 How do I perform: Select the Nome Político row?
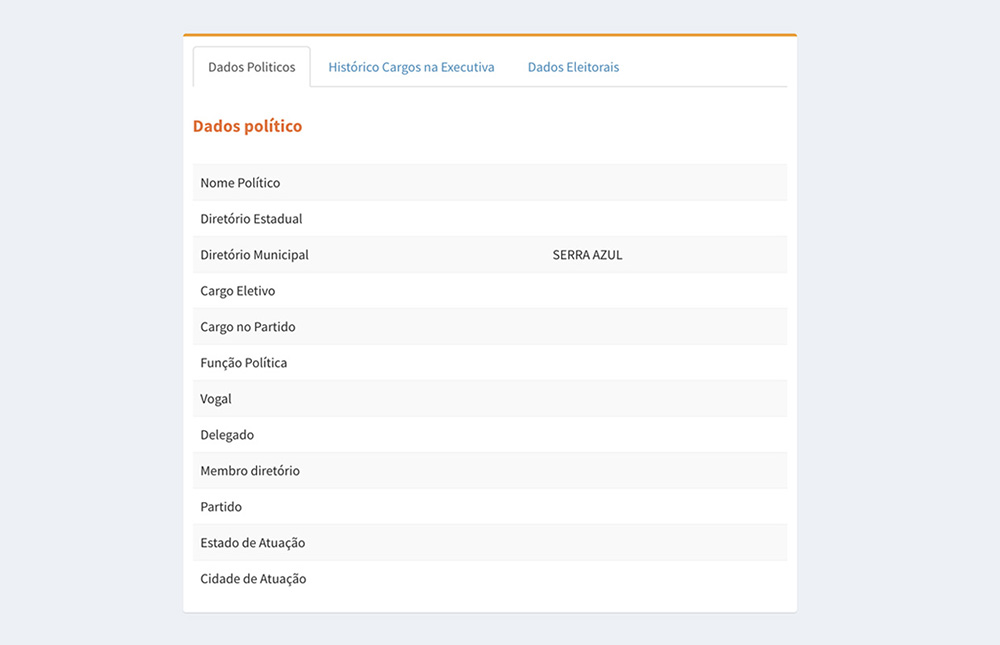coord(490,182)
